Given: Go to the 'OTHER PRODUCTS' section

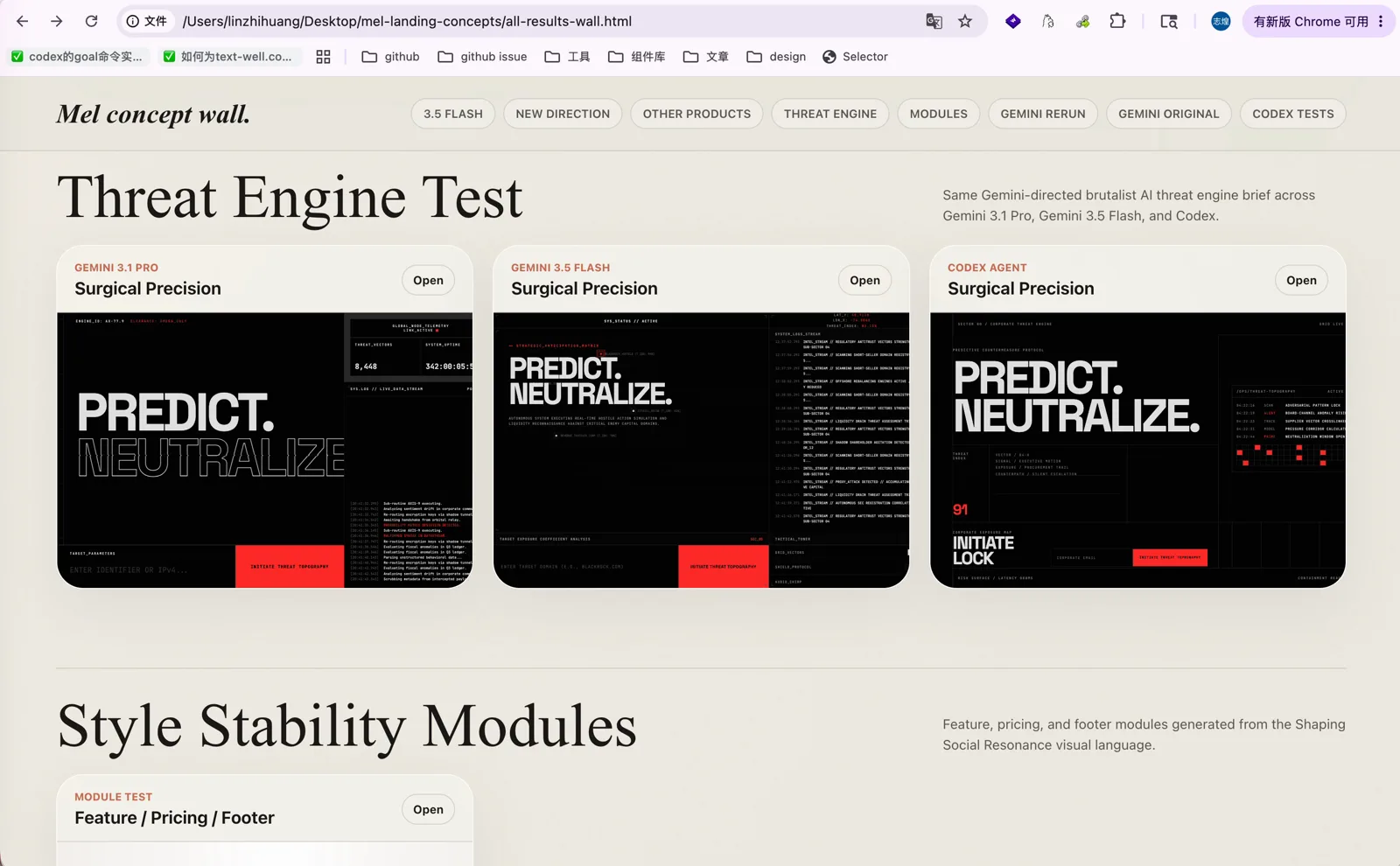Looking at the screenshot, I should pos(696,114).
